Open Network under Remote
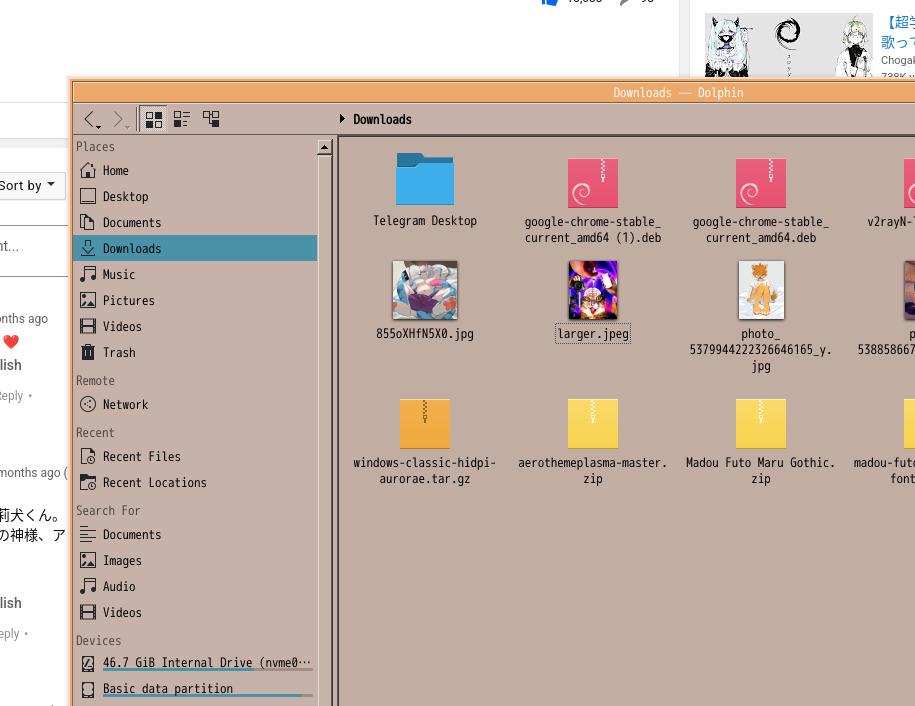The image size is (915, 706). pyautogui.click(x=195, y=404)
